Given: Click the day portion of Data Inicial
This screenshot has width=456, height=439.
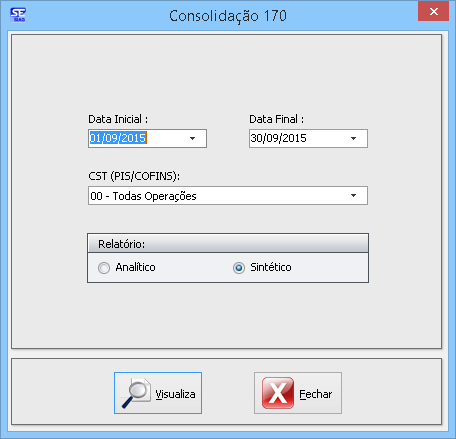Looking at the screenshot, I should click(94, 138).
